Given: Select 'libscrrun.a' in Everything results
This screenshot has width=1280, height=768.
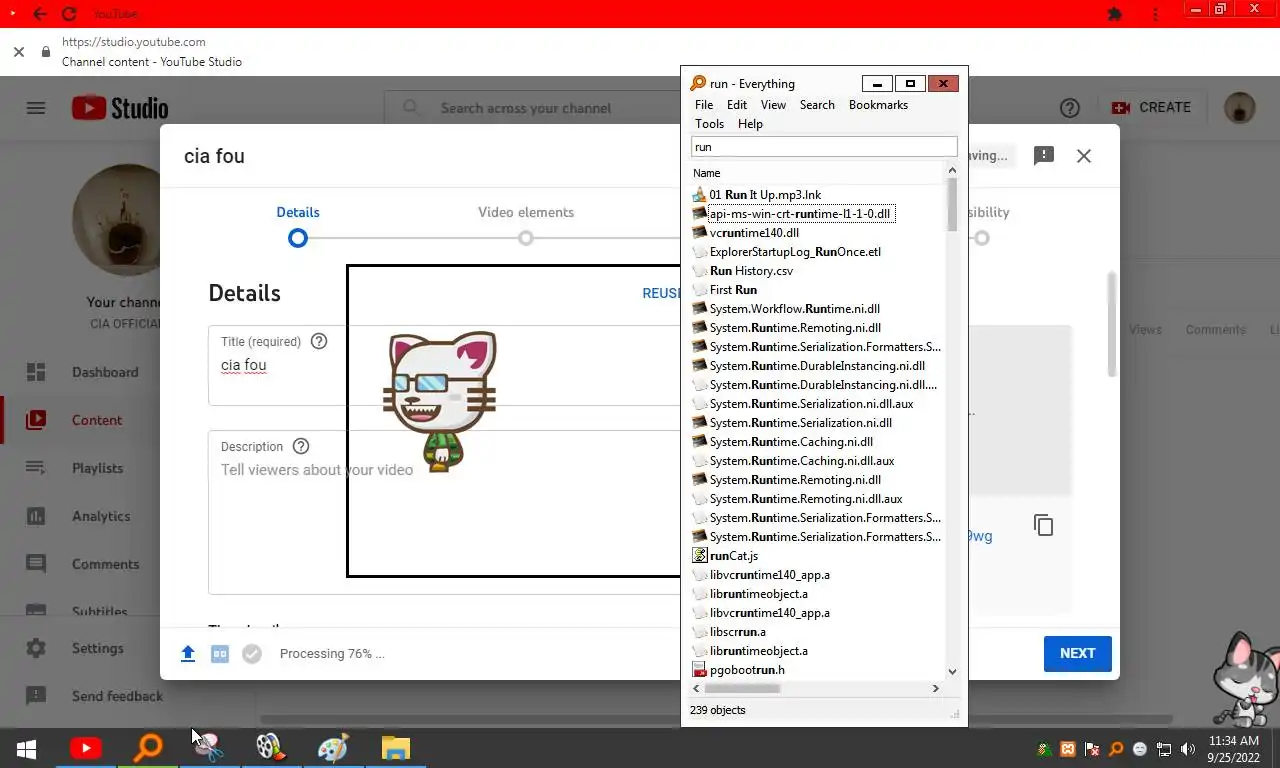Looking at the screenshot, I should click(737, 632).
